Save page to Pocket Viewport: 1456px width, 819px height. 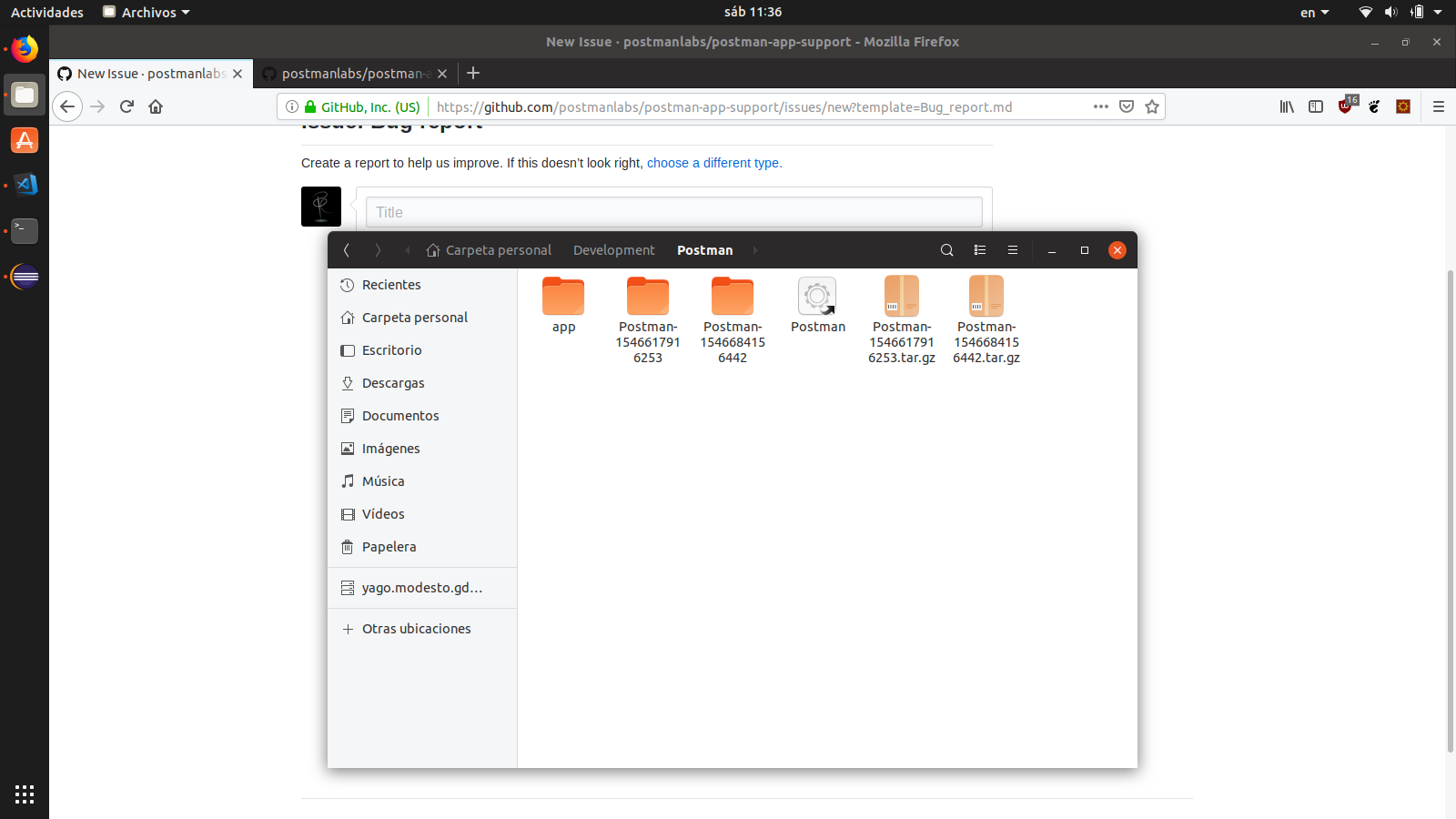(1126, 106)
